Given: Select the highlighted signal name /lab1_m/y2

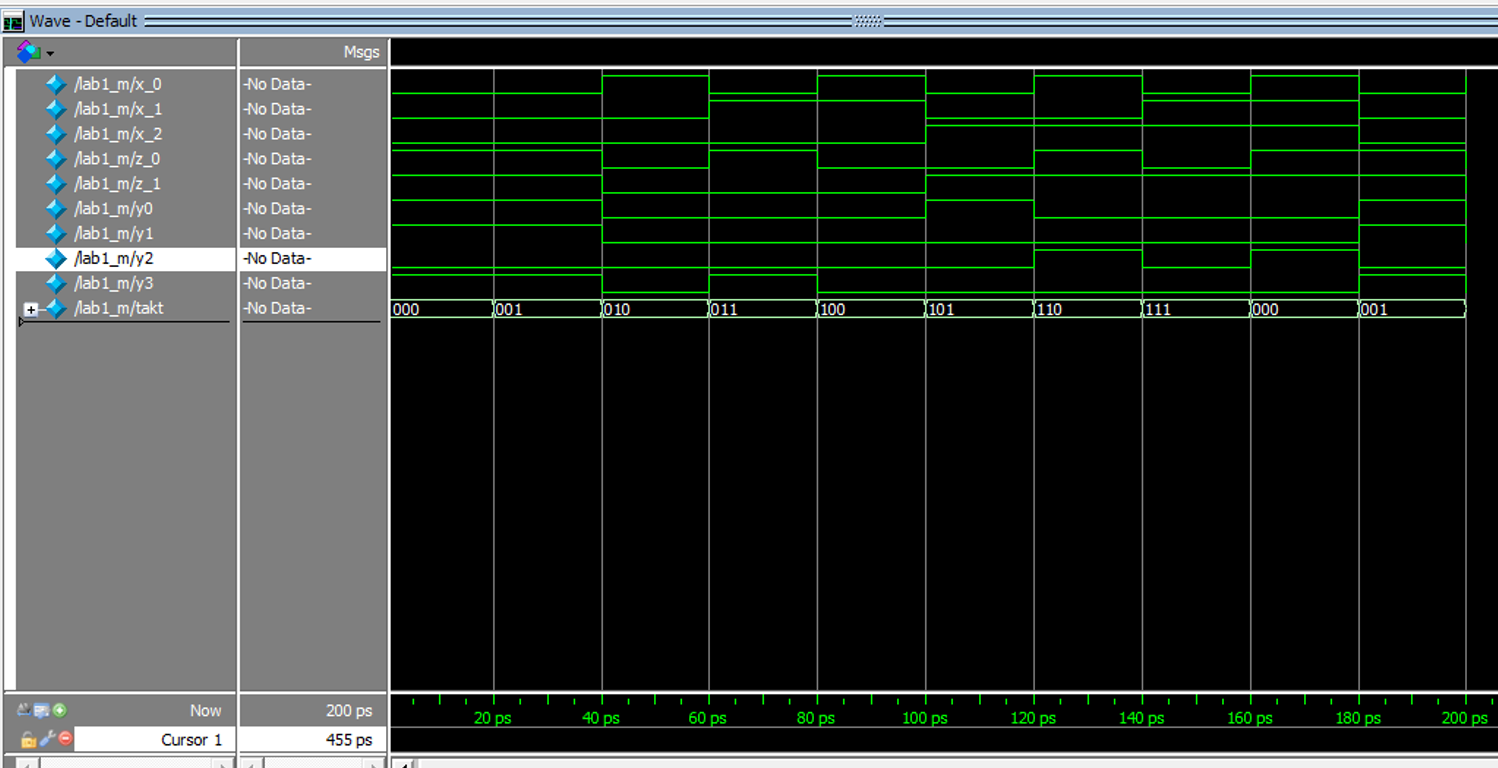Looking at the screenshot, I should pos(113,258).
